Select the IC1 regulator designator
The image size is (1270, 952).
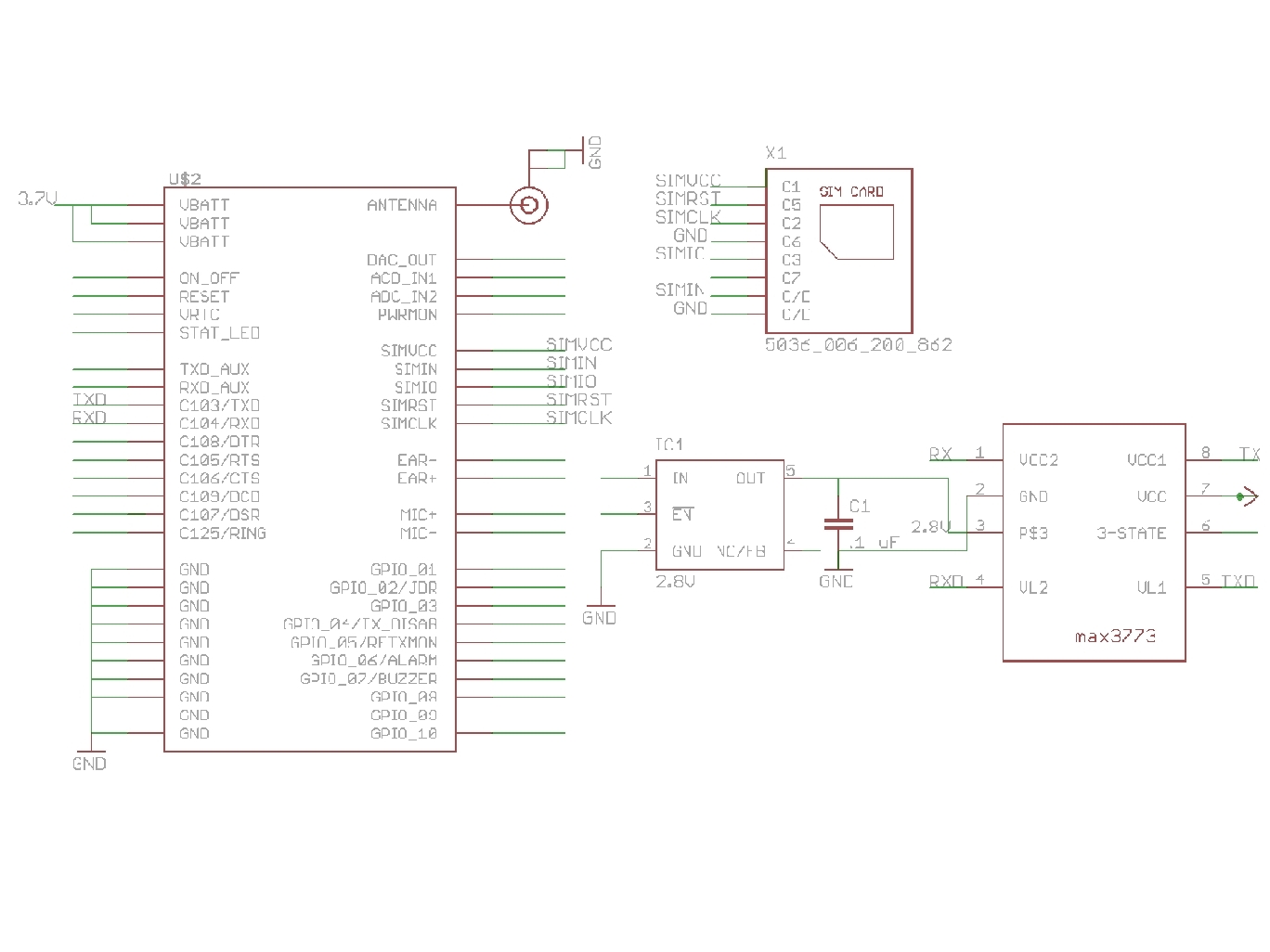tap(669, 444)
